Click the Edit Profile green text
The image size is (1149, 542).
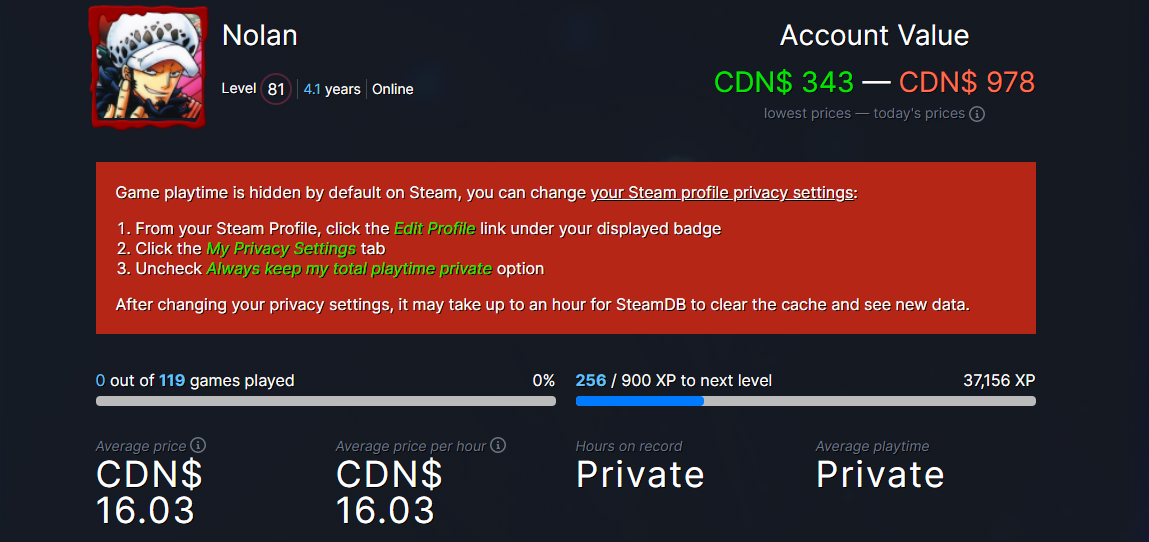coord(435,229)
